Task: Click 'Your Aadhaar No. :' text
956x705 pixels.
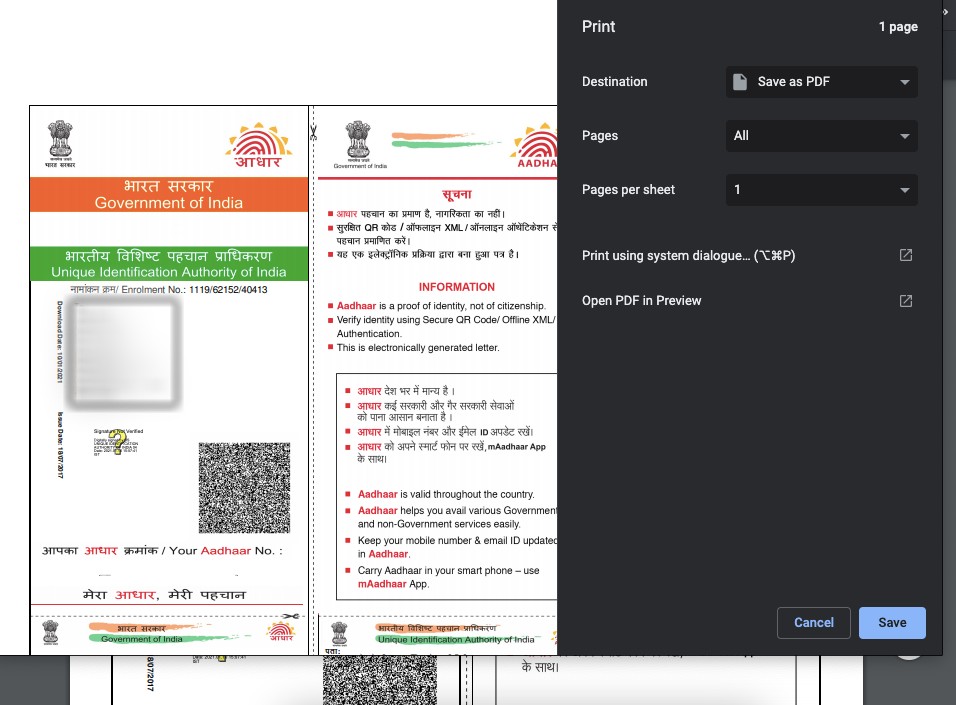Action: coord(226,551)
